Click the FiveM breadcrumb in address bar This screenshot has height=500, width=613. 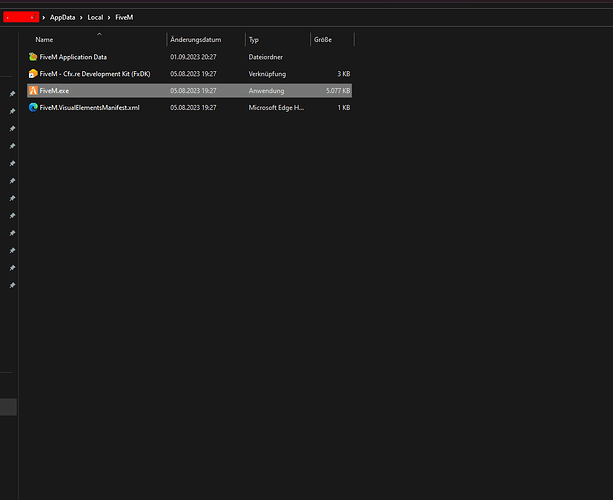click(124, 17)
